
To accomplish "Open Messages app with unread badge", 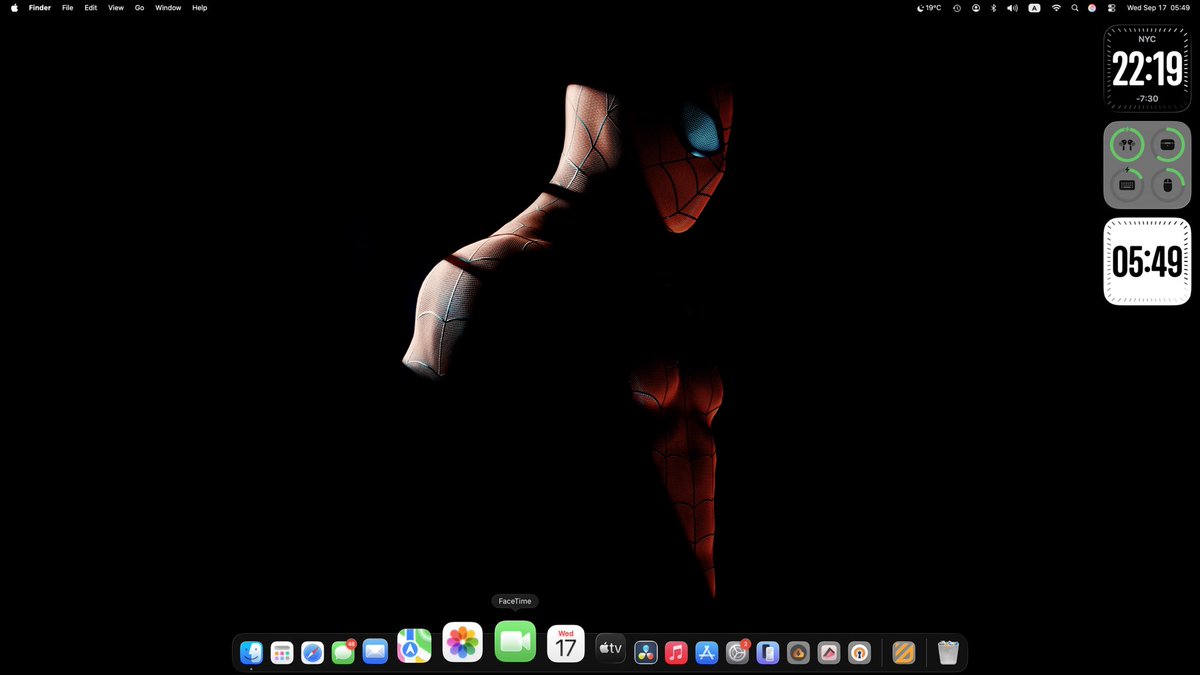I will tap(344, 653).
